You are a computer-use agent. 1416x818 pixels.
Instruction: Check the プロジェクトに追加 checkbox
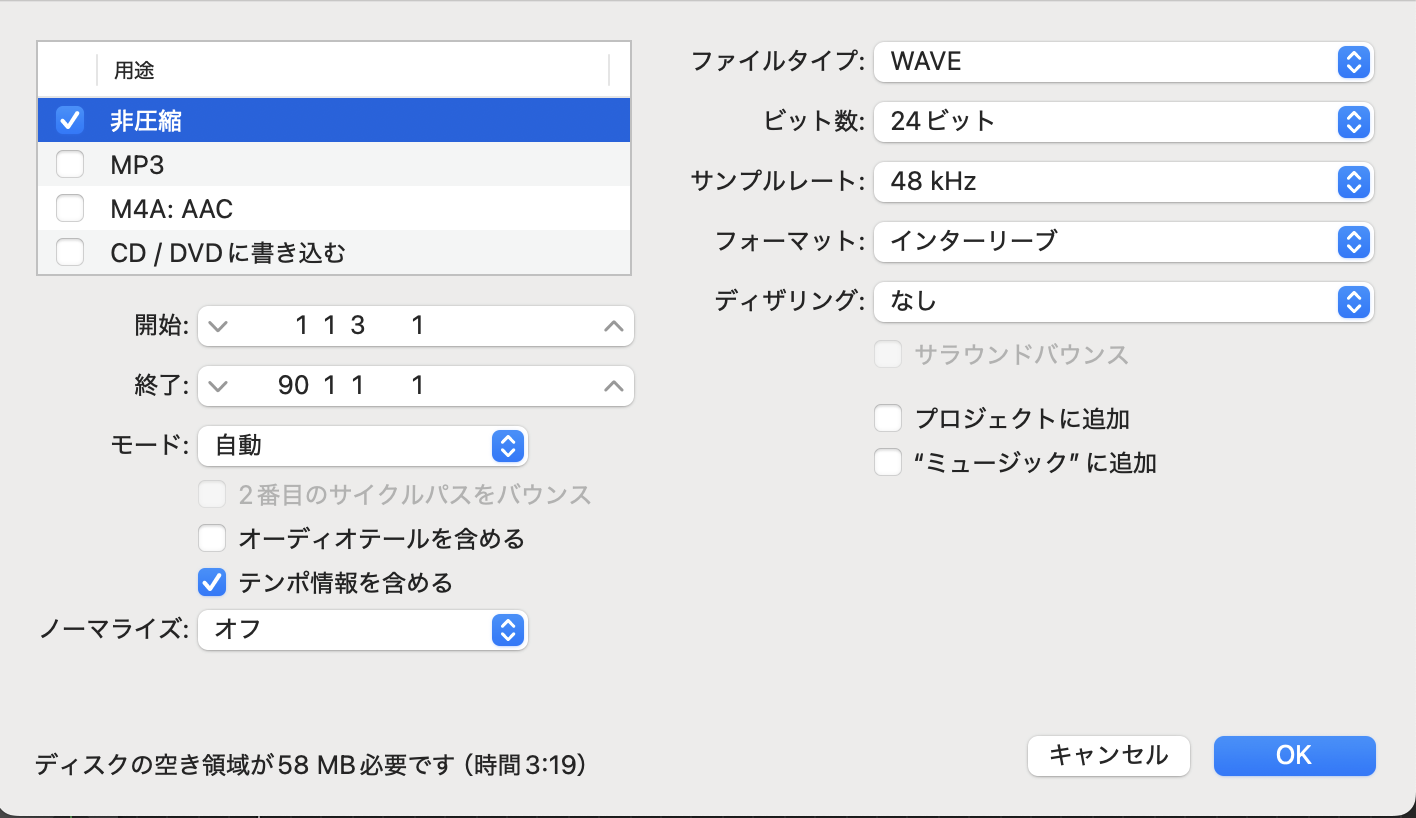(888, 417)
